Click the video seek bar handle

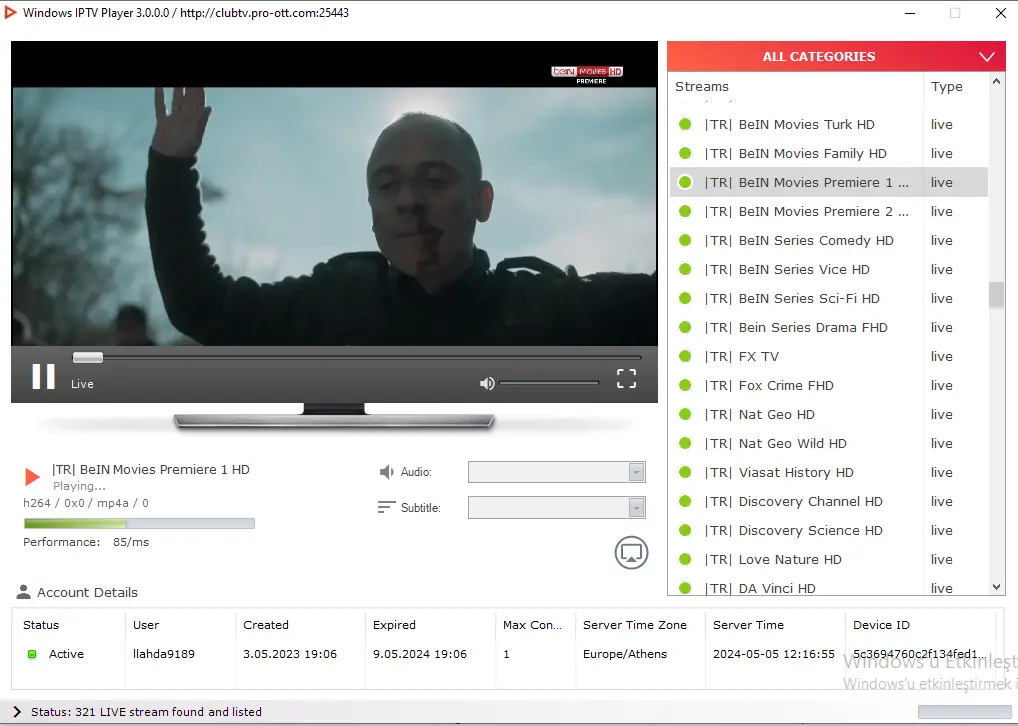[88, 357]
